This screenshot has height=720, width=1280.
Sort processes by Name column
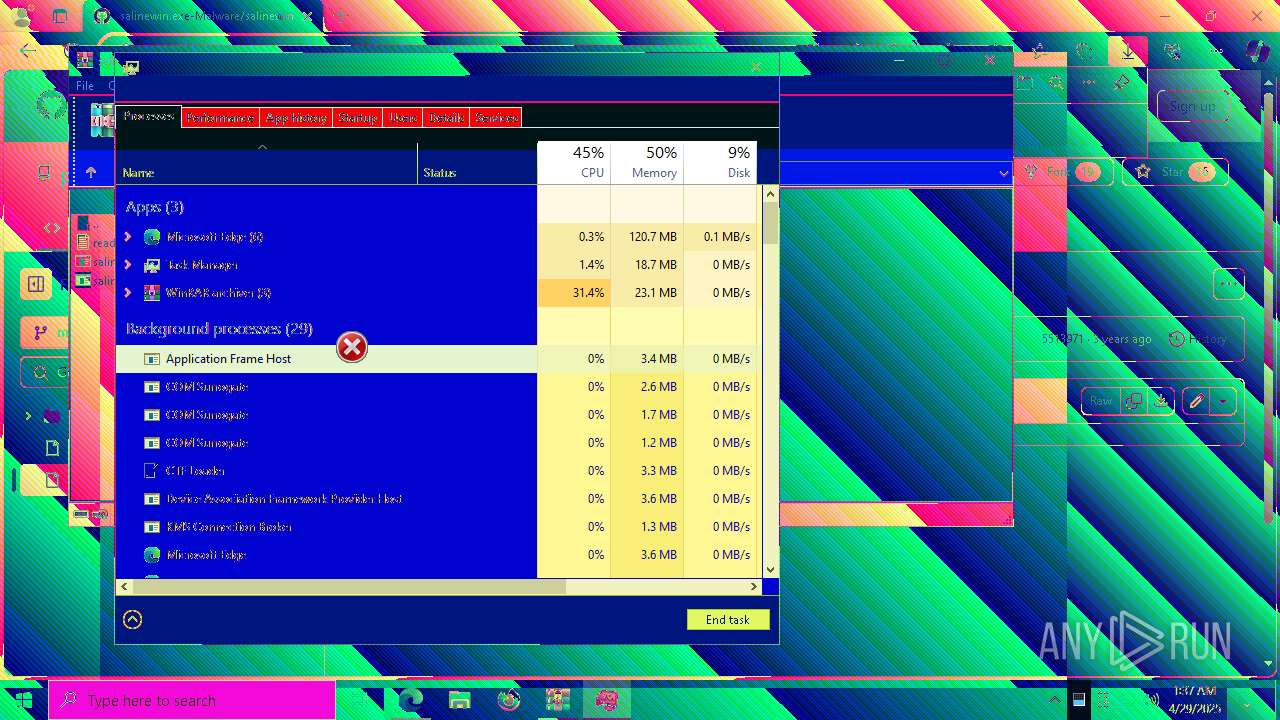(266, 163)
